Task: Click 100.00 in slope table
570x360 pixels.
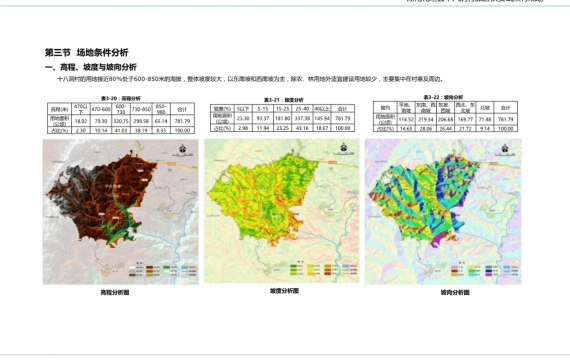Action: click(343, 128)
